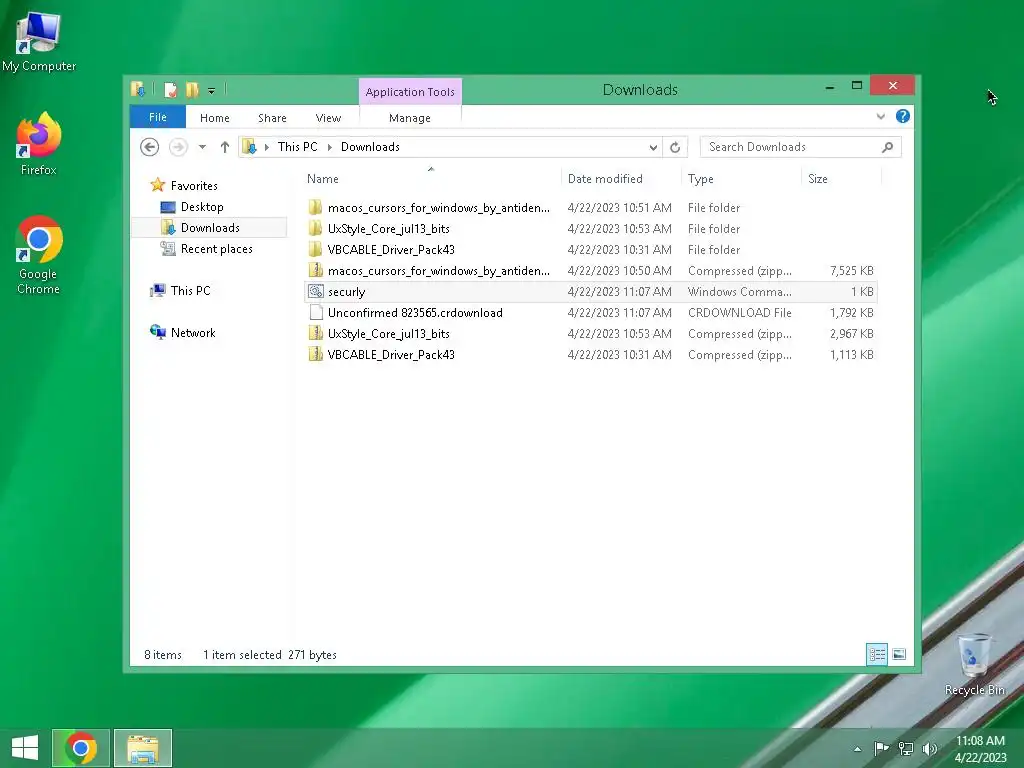Open the recent locations dropdown
Screen dimensions: 1024x768
pyautogui.click(x=202, y=147)
